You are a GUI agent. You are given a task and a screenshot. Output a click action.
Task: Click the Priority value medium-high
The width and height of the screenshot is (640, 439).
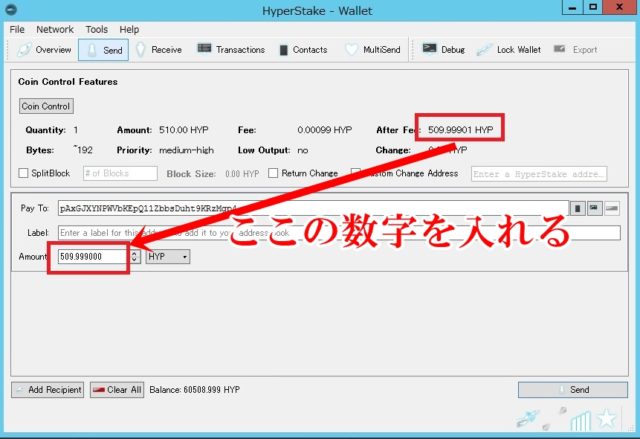(x=187, y=150)
